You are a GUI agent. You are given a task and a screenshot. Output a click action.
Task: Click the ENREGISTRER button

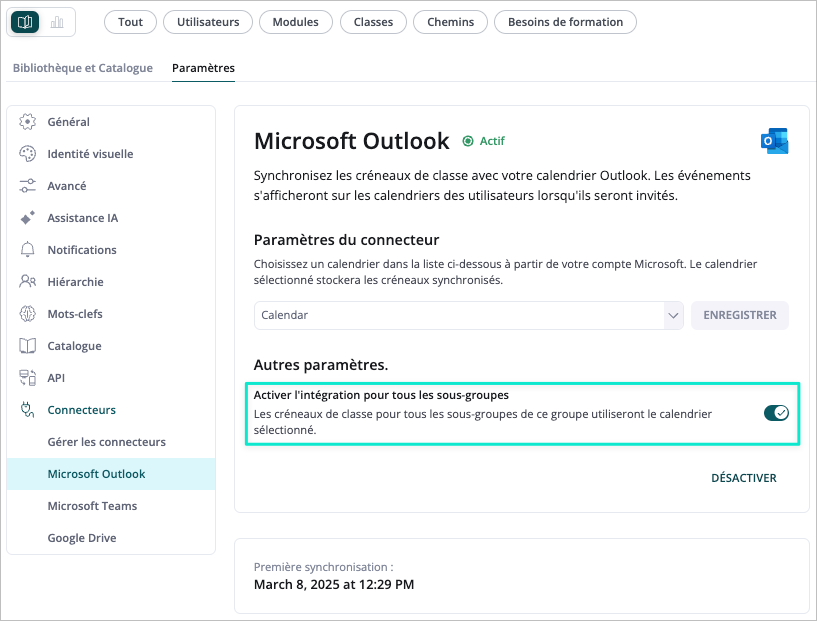click(x=739, y=315)
